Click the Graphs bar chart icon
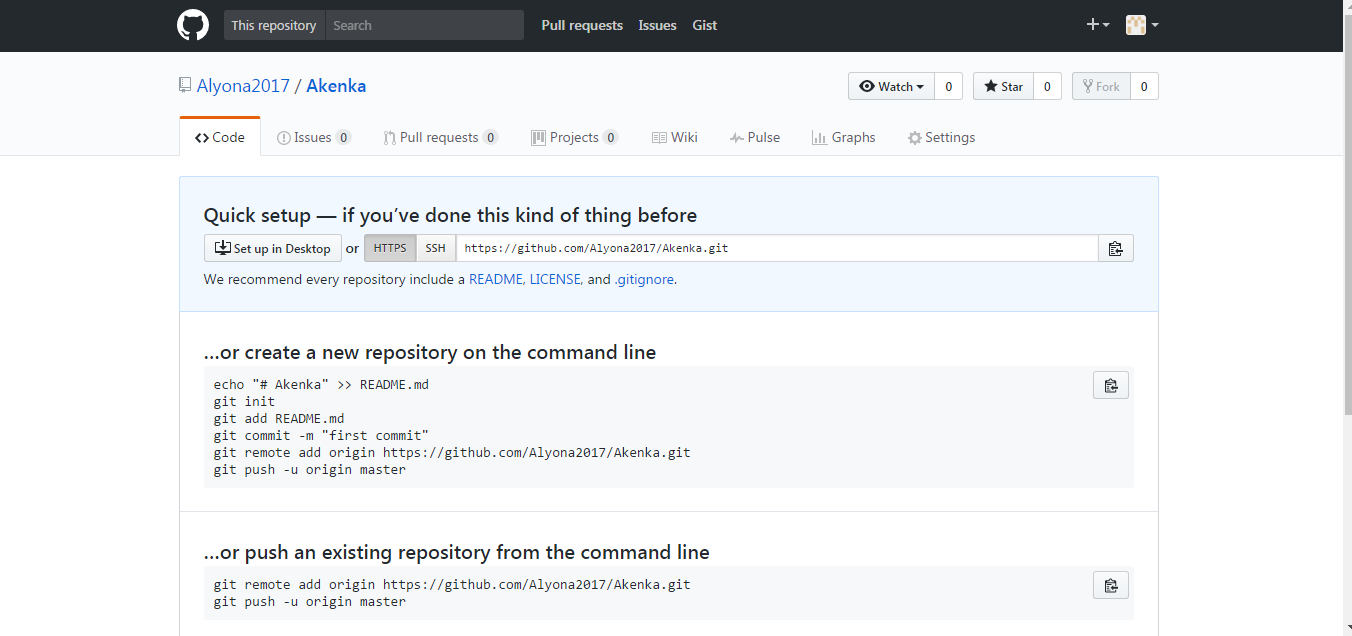Screen dimensions: 1352x636 [820, 137]
